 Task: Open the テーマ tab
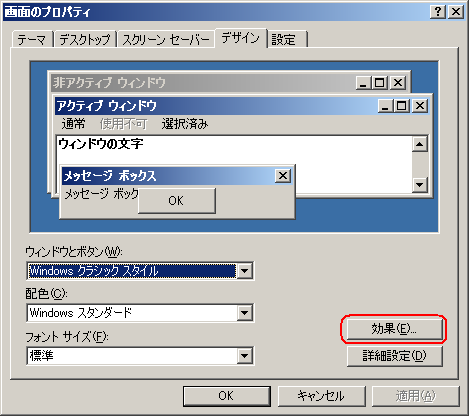[x=32, y=40]
